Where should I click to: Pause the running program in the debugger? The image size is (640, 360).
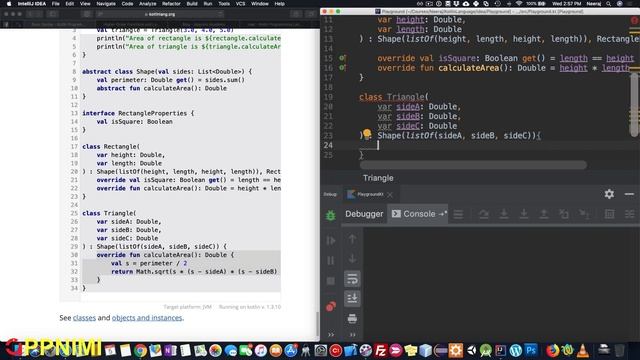tap(331, 260)
